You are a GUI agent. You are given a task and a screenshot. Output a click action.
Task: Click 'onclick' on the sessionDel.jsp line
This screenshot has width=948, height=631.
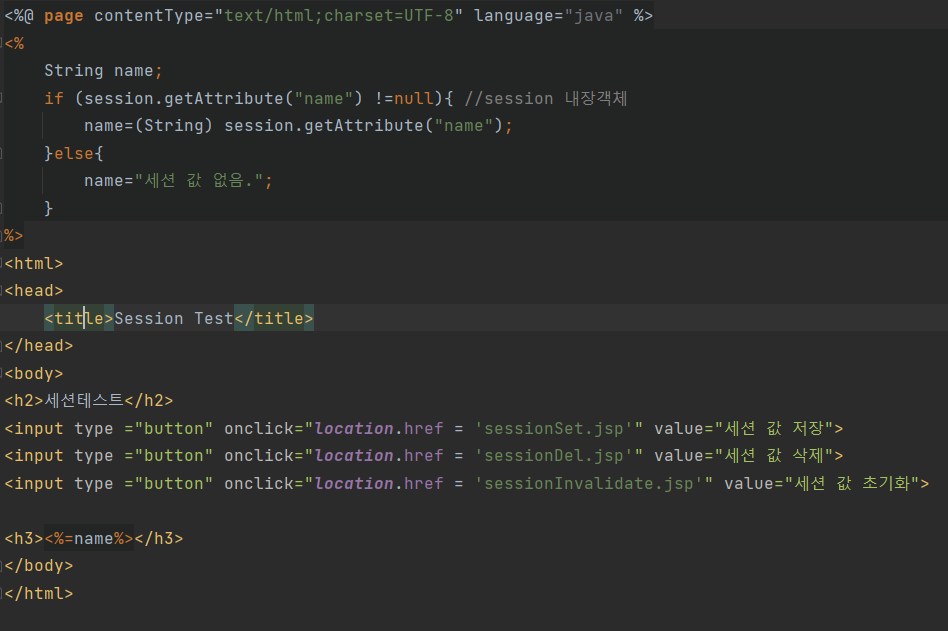[x=259, y=456]
